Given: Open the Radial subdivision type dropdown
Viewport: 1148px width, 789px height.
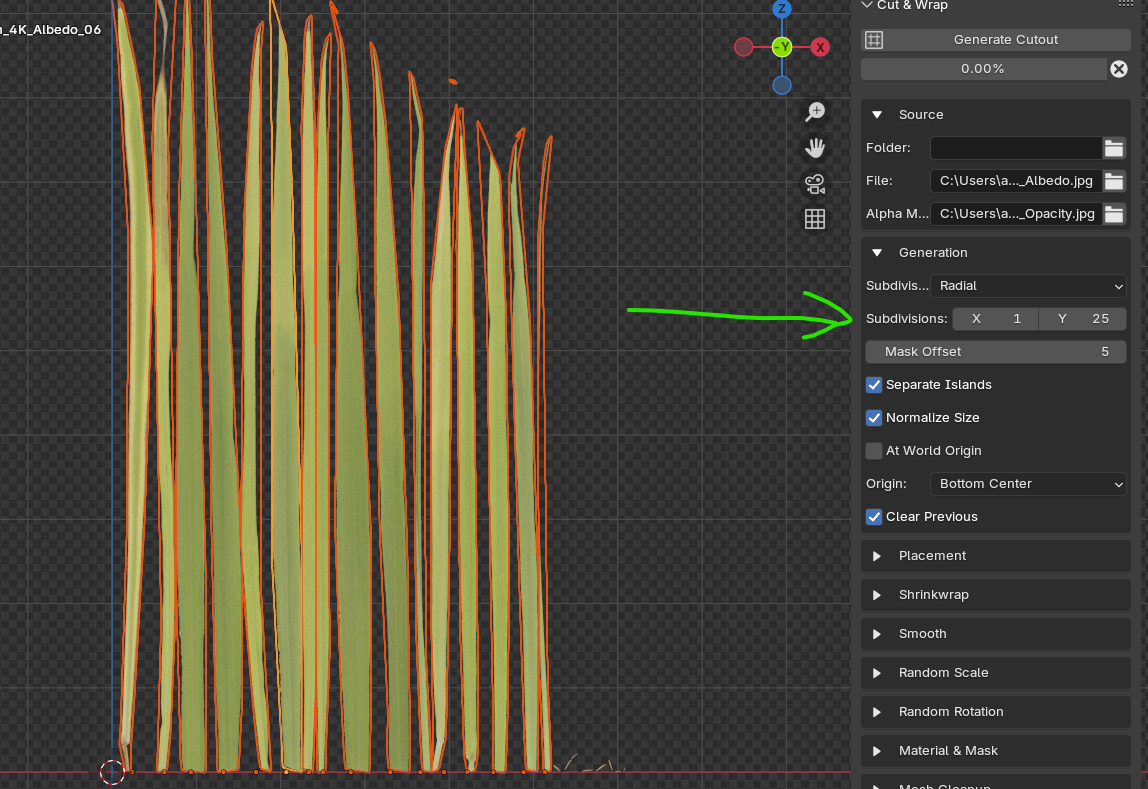Looking at the screenshot, I should pyautogui.click(x=1028, y=286).
